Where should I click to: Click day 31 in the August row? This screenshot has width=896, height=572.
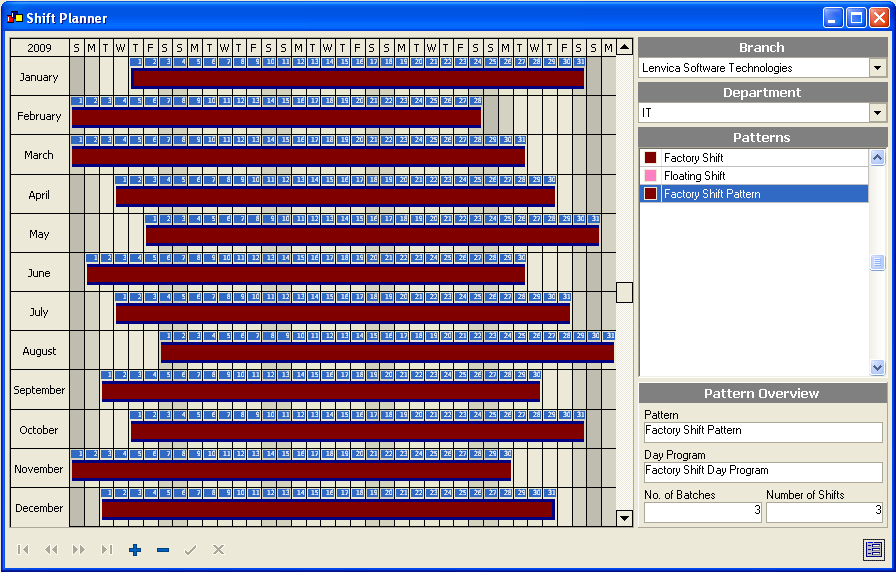(x=609, y=336)
